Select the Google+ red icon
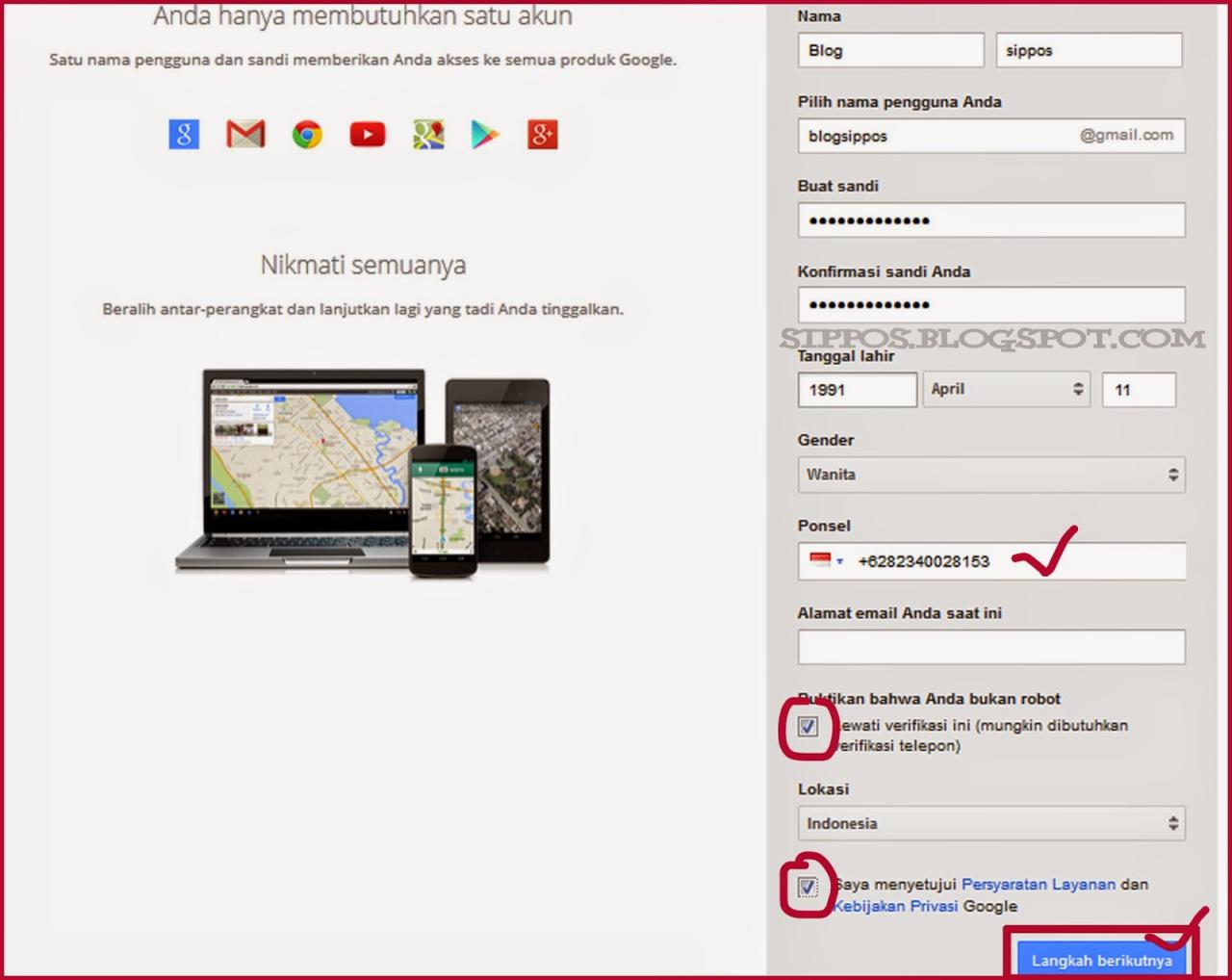This screenshot has width=1232, height=980. point(543,134)
